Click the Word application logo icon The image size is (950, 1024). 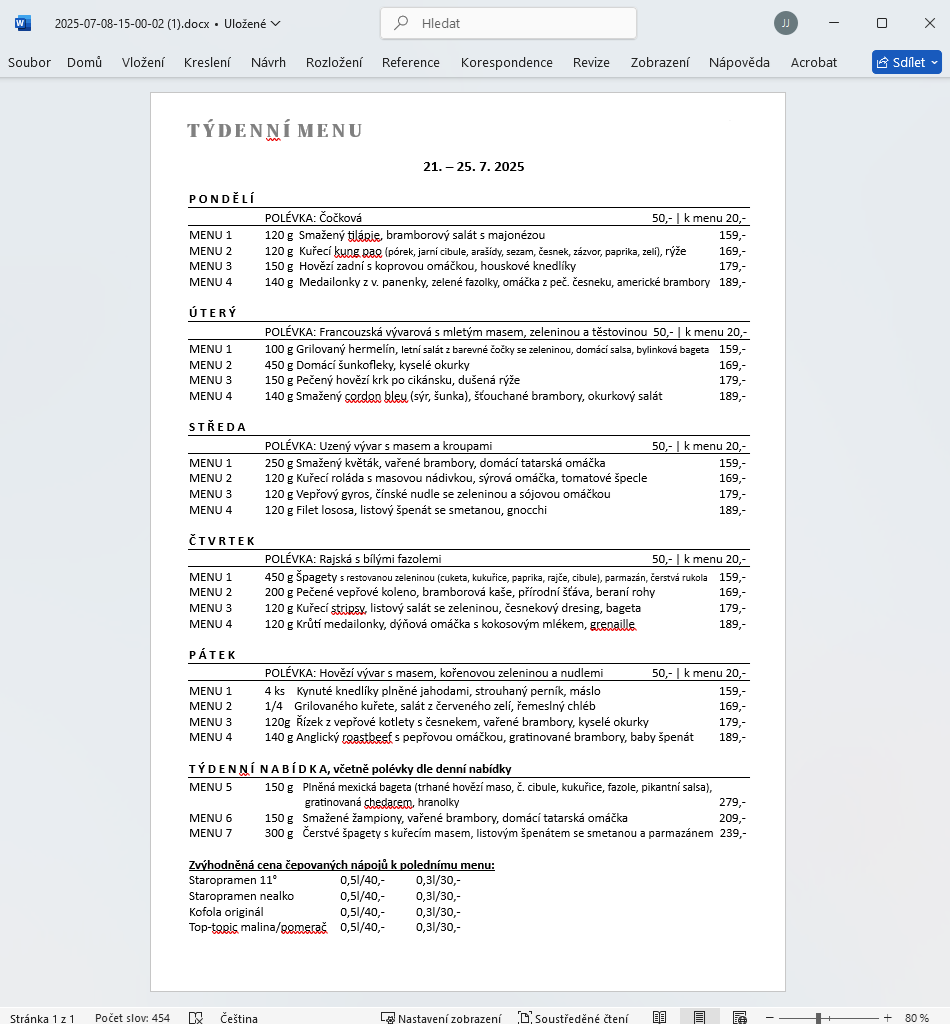click(23, 23)
